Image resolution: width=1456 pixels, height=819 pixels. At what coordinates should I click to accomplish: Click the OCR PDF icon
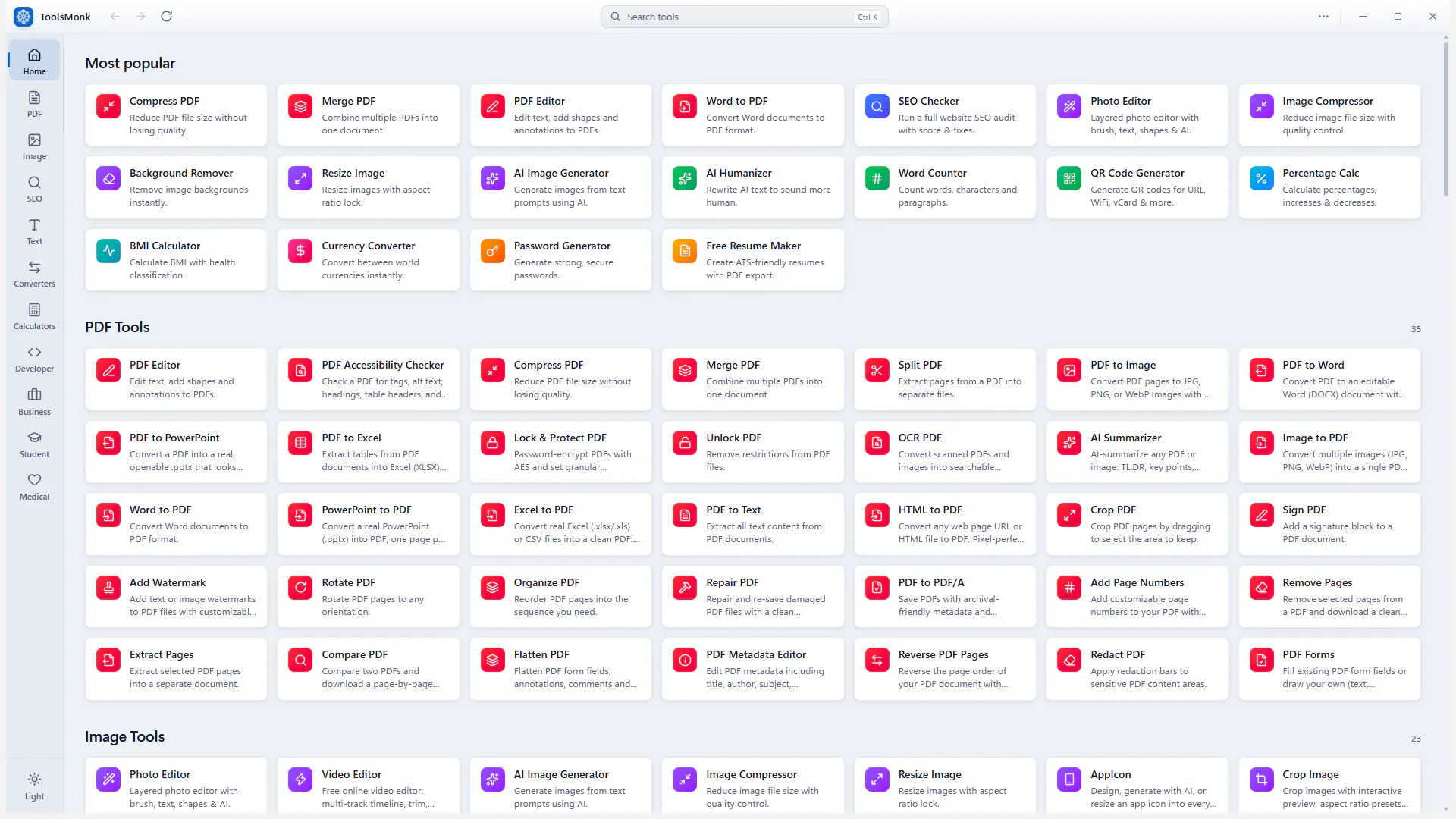[x=877, y=444]
